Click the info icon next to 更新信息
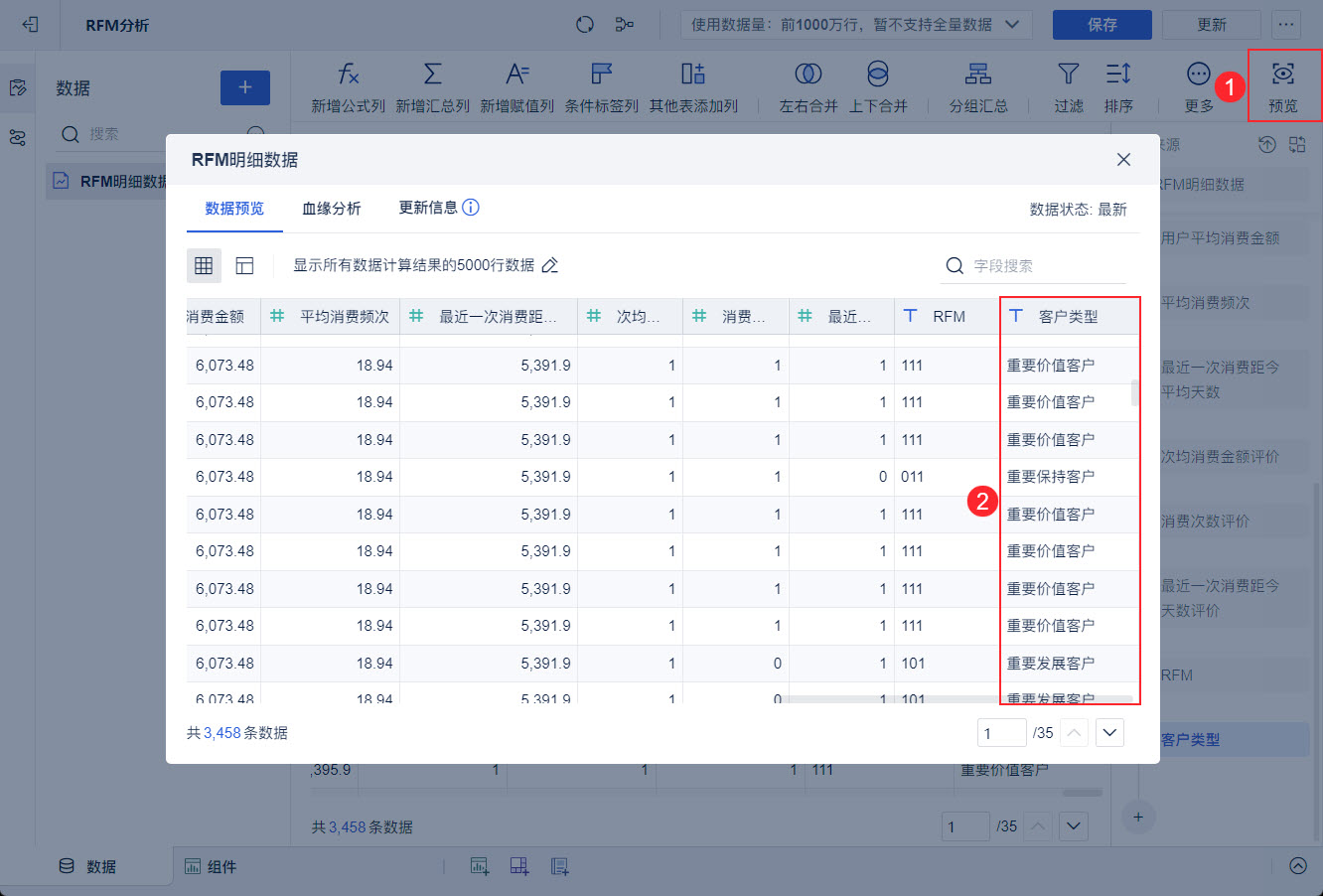Screen dimensions: 1323x896 471,208
